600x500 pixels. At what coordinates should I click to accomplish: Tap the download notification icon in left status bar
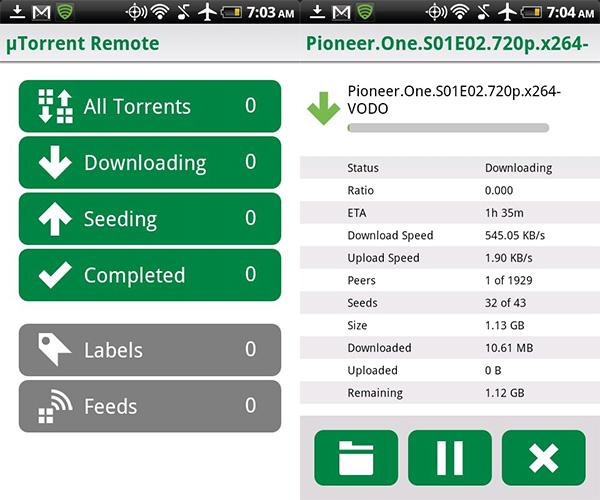(17, 12)
